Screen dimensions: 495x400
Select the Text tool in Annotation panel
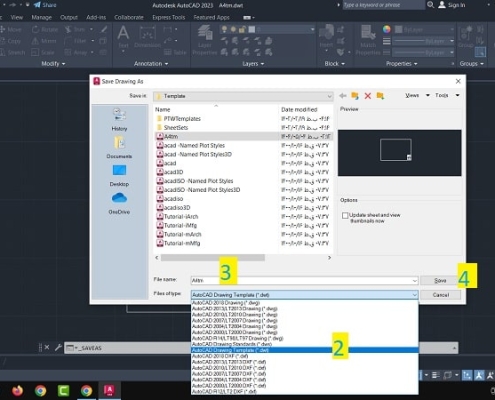point(123,37)
